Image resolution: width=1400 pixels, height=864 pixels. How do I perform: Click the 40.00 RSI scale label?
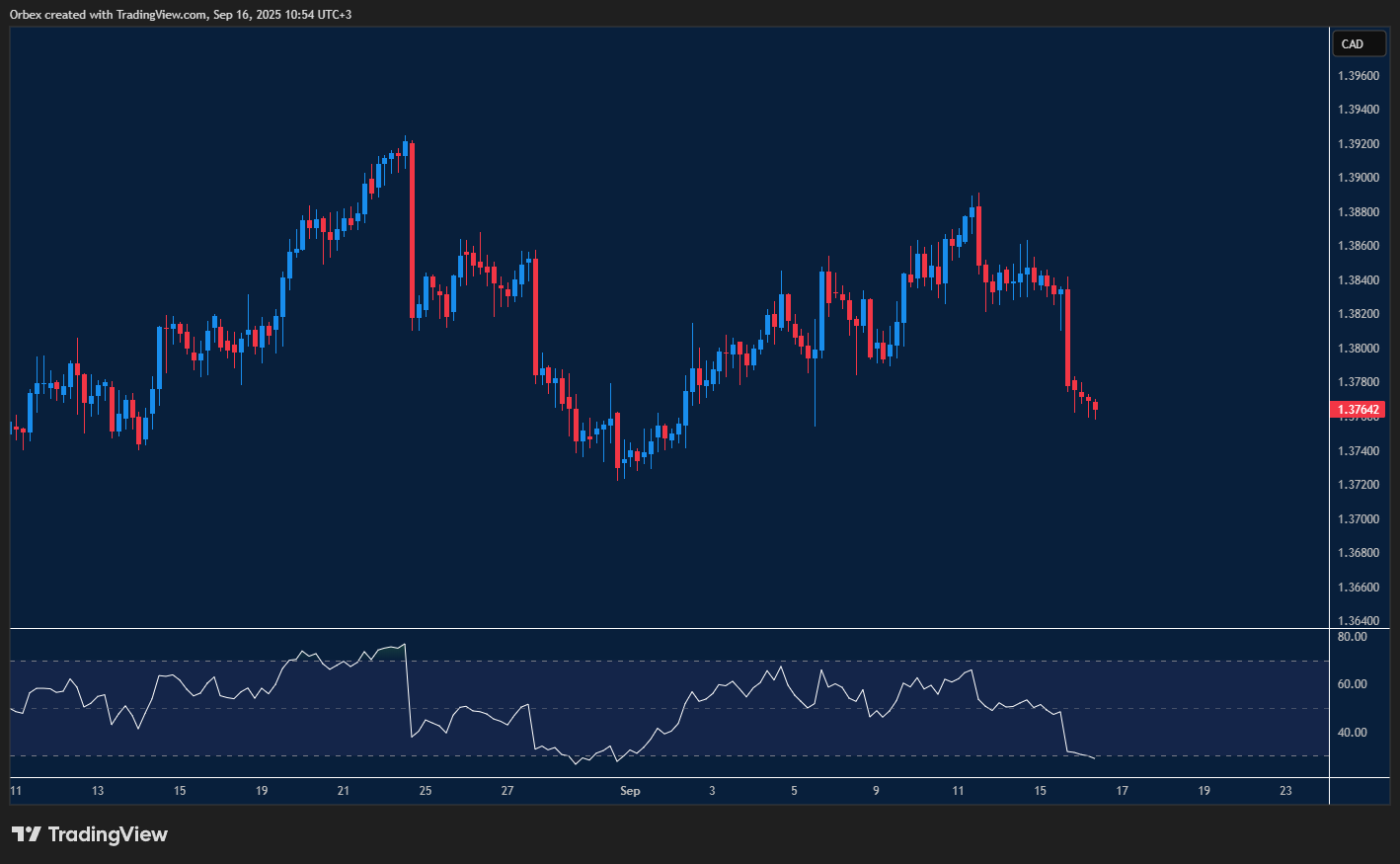coord(1352,733)
